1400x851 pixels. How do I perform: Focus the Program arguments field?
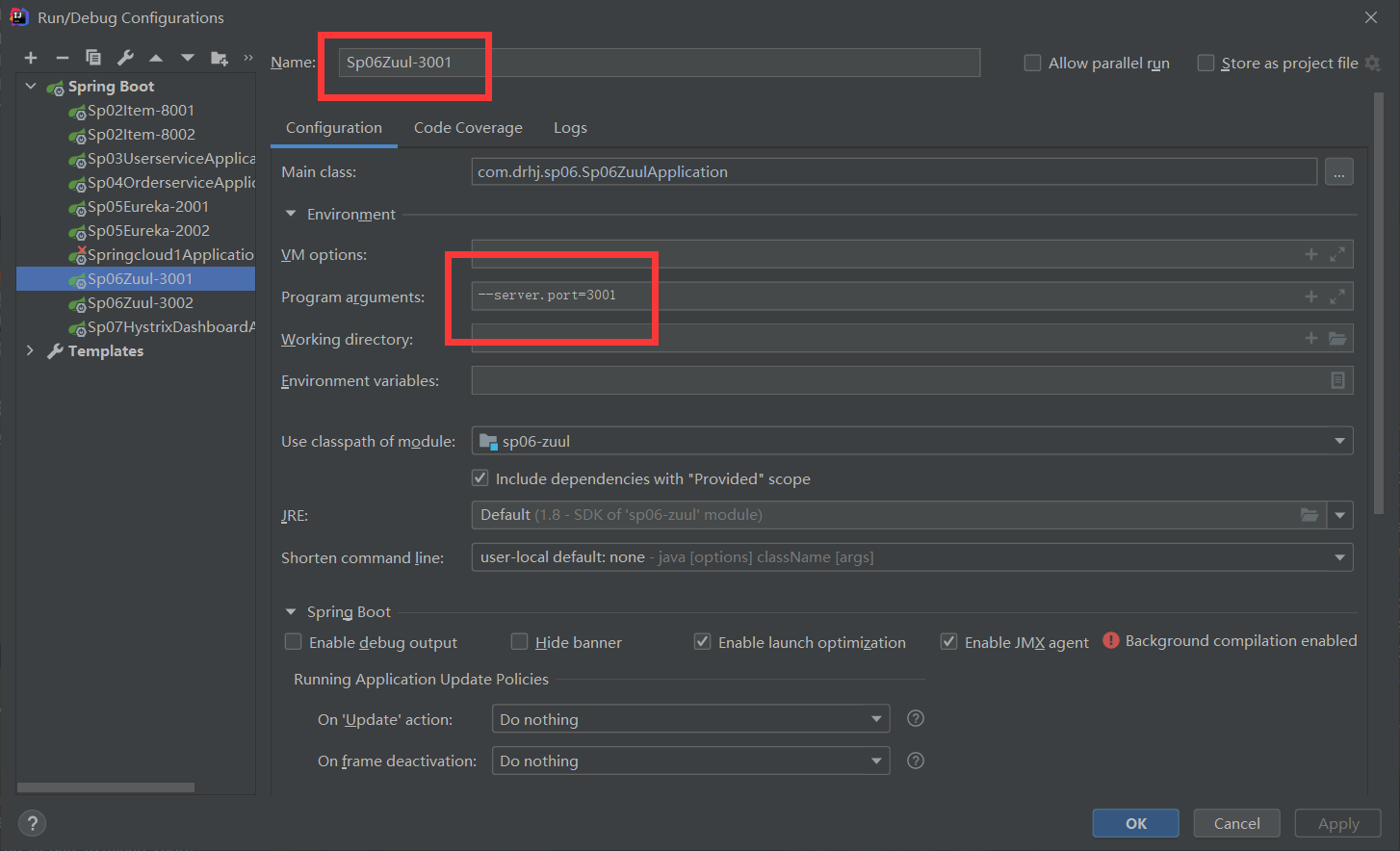[x=912, y=296]
